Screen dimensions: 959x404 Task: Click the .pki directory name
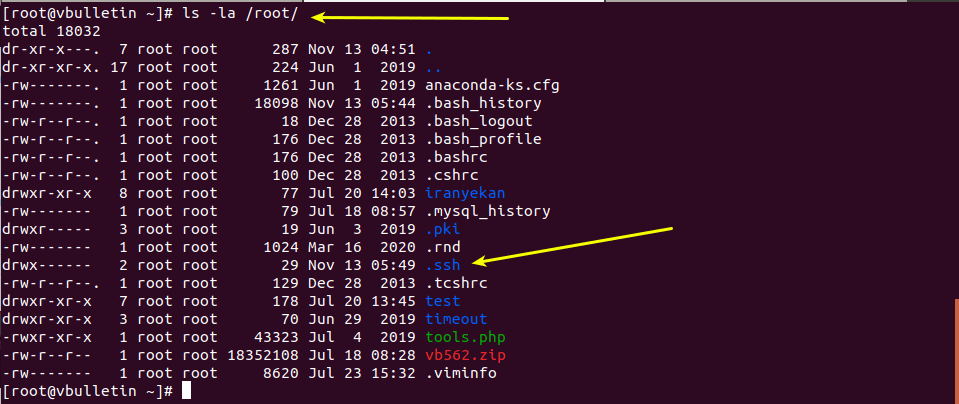tap(443, 229)
